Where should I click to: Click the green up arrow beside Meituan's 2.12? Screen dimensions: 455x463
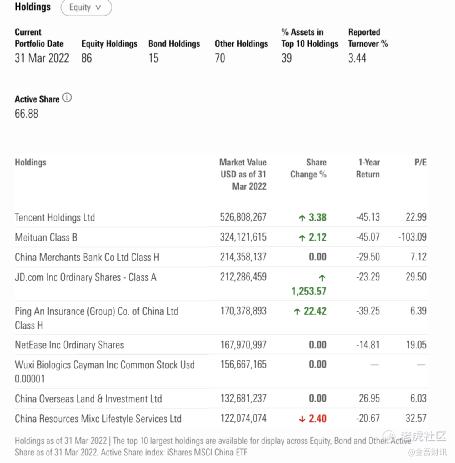click(x=302, y=238)
